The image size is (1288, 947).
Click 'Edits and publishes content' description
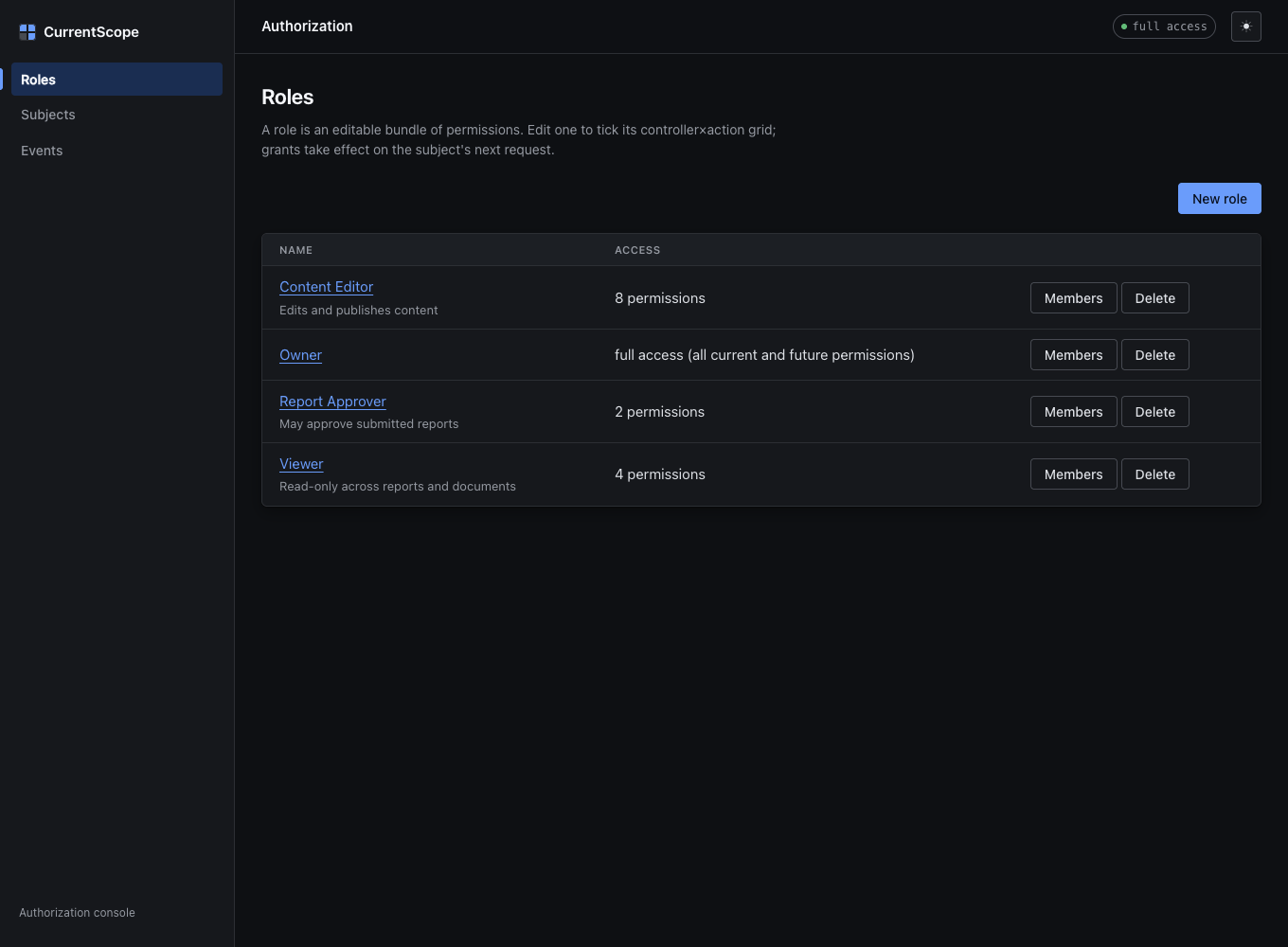(358, 311)
